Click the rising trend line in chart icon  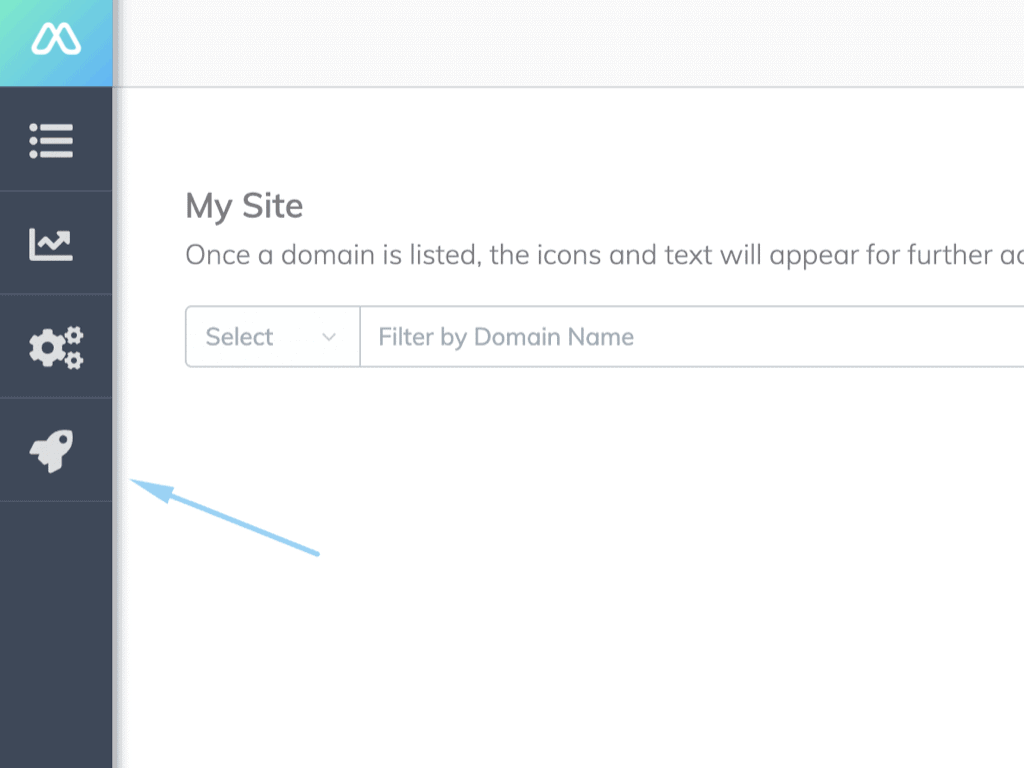54,241
